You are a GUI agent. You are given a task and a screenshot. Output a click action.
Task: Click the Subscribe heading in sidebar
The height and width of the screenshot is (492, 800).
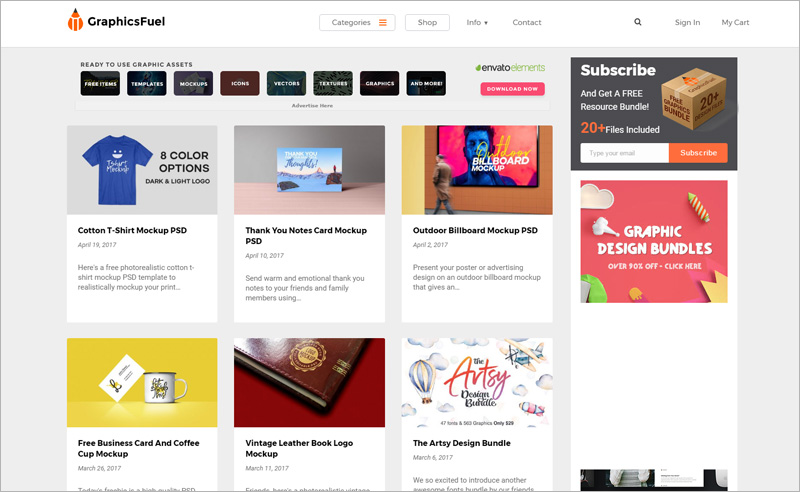[x=618, y=70]
